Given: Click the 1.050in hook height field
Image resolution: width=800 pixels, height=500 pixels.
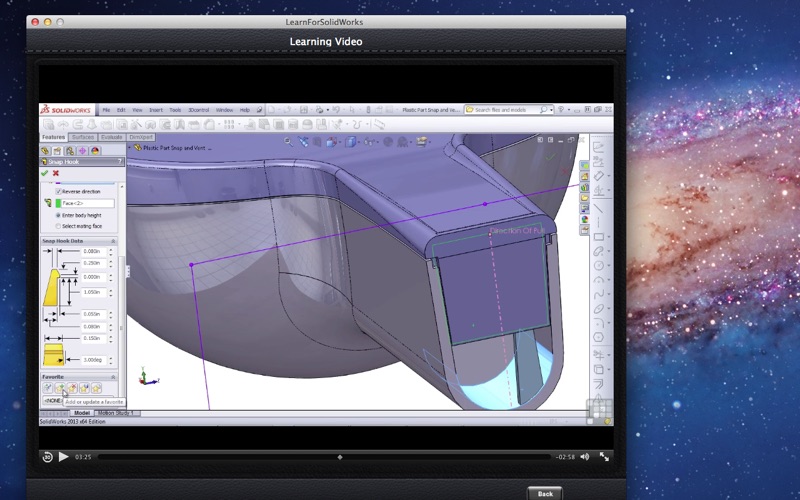Looking at the screenshot, I should point(94,292).
